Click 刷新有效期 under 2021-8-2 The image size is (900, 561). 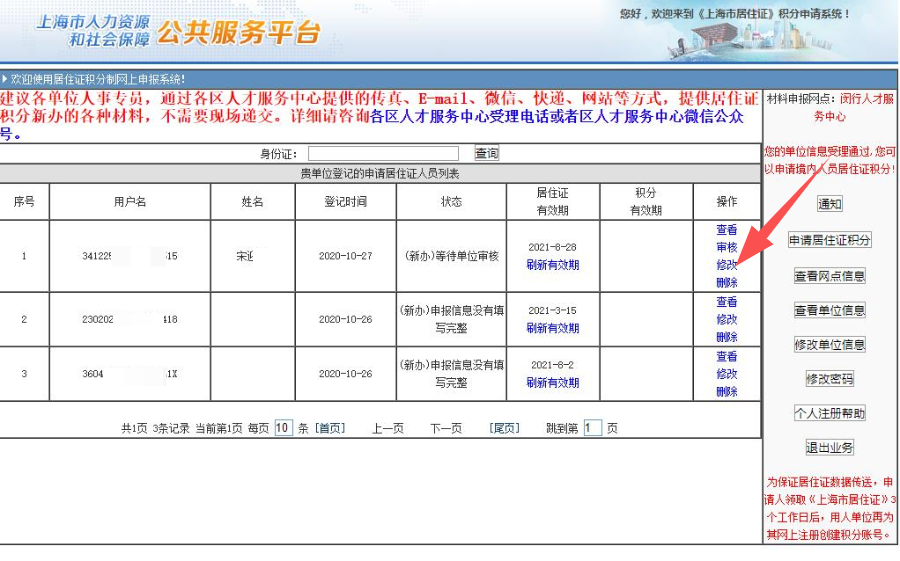coord(553,382)
